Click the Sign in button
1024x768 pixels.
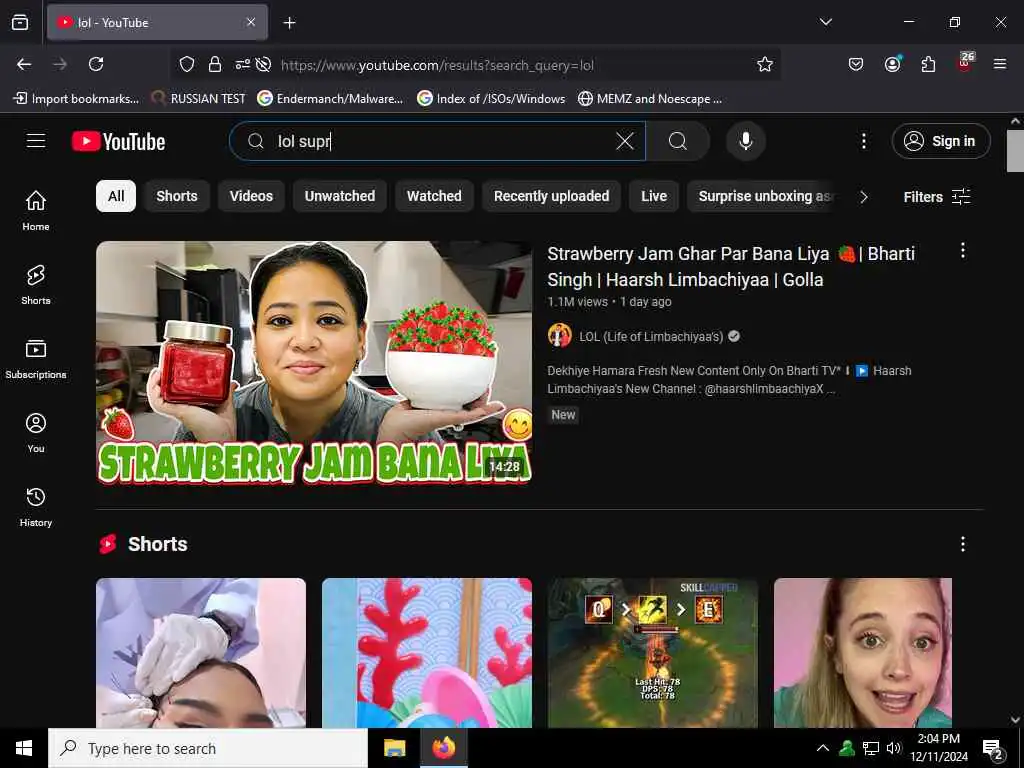pos(940,141)
